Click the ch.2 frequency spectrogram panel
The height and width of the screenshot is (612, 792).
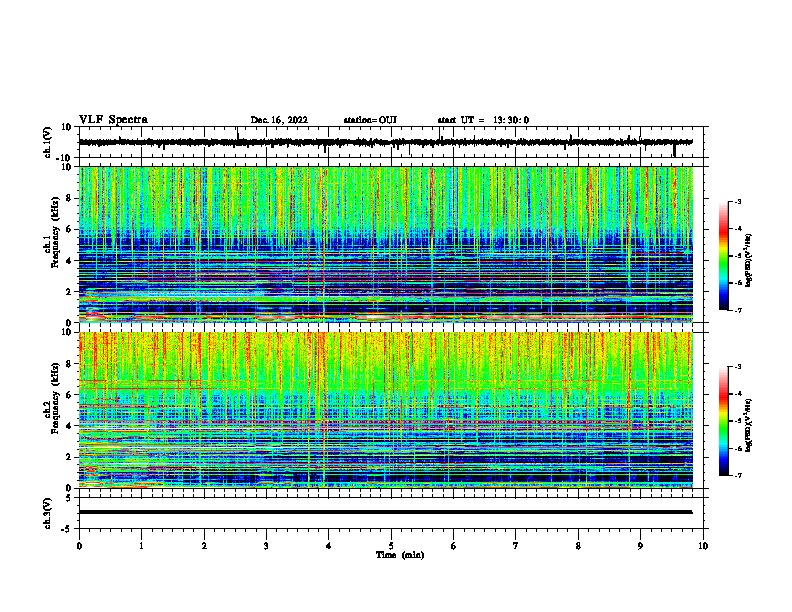(x=385, y=410)
